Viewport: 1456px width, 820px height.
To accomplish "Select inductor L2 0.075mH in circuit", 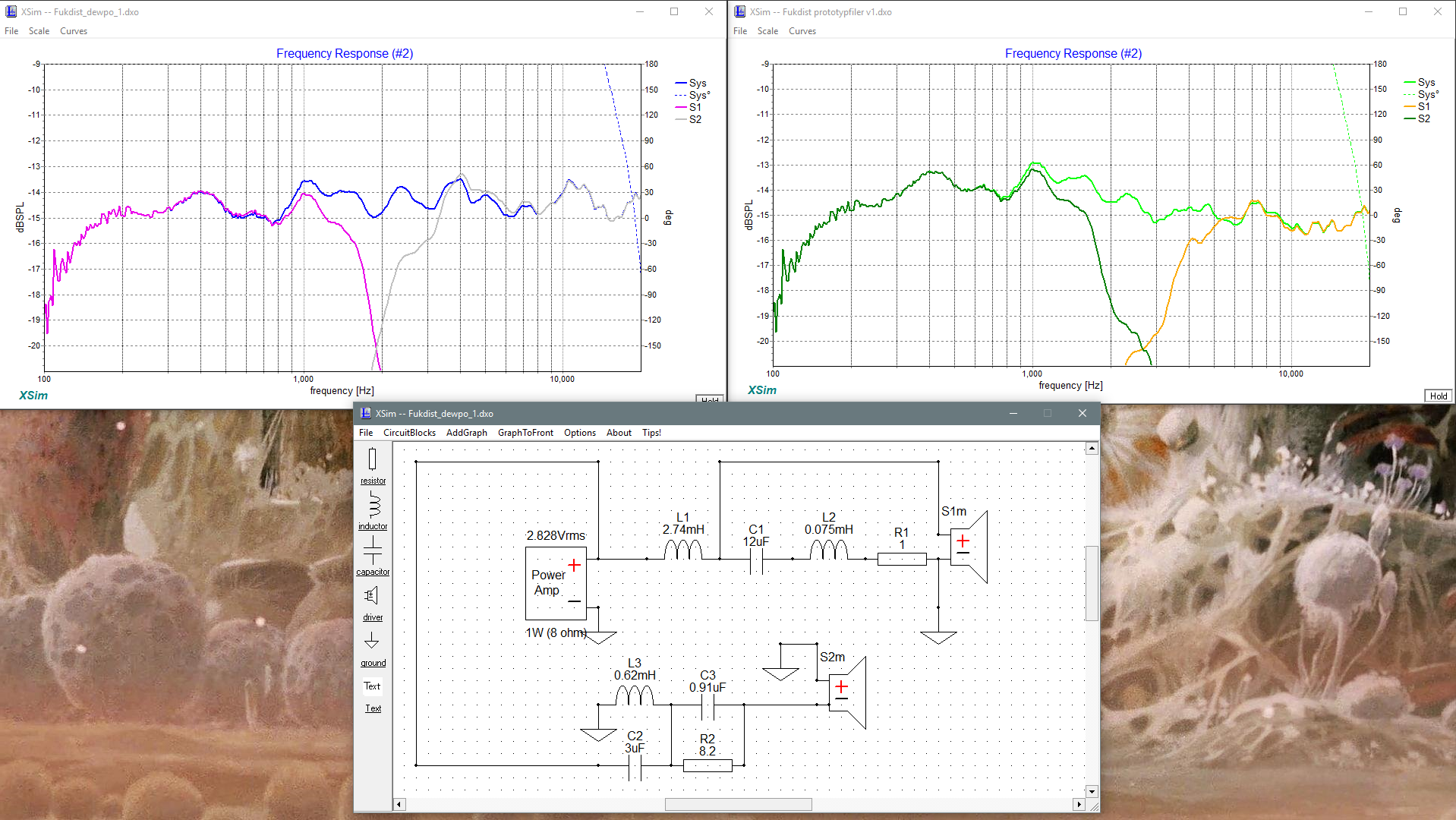I will 829,549.
